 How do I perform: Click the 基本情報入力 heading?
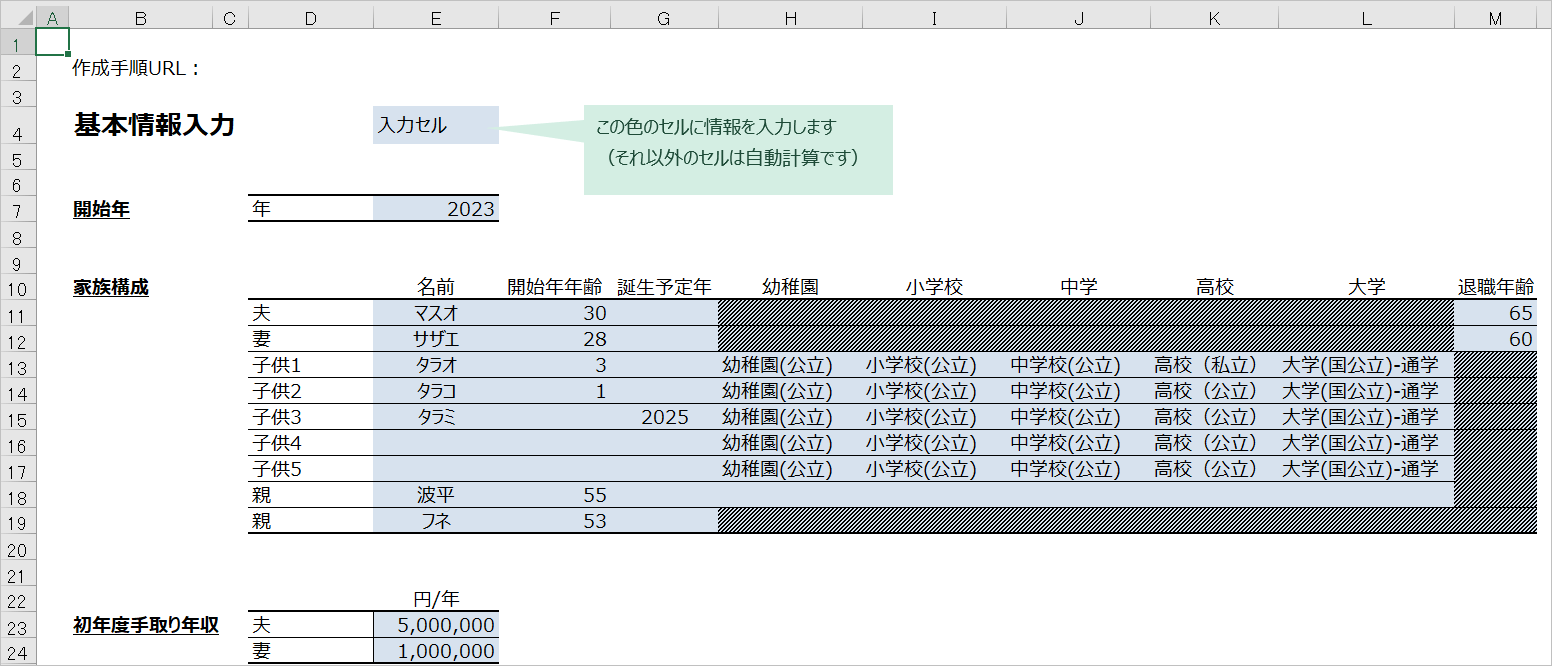click(x=154, y=125)
